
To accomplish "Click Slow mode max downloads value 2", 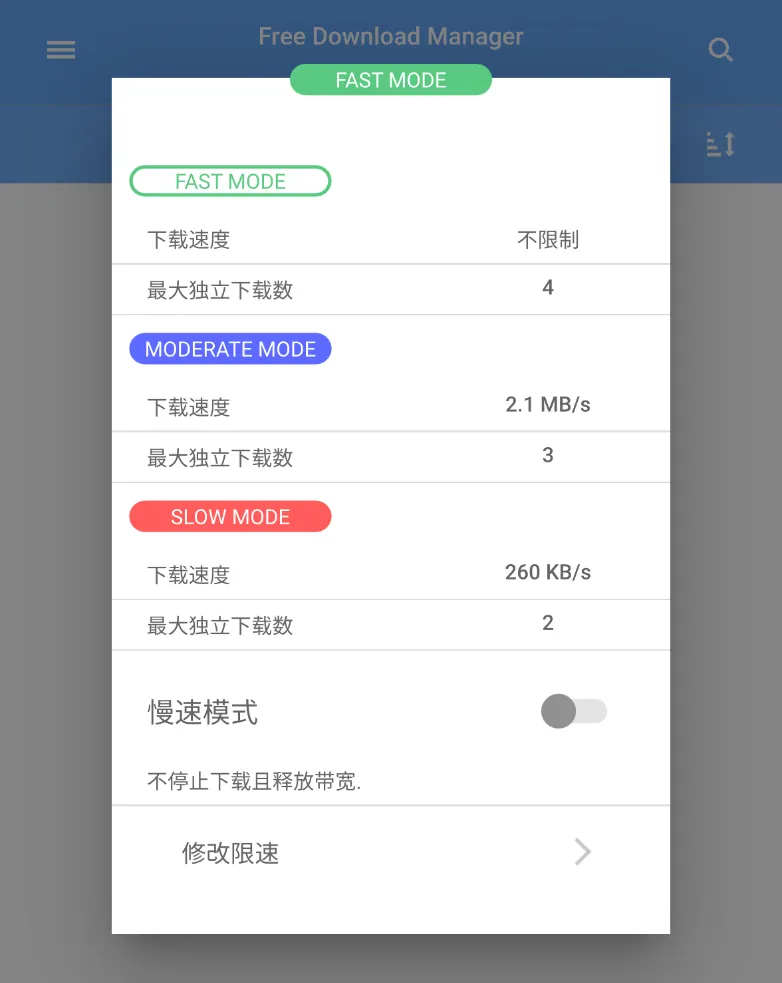I will (547, 623).
